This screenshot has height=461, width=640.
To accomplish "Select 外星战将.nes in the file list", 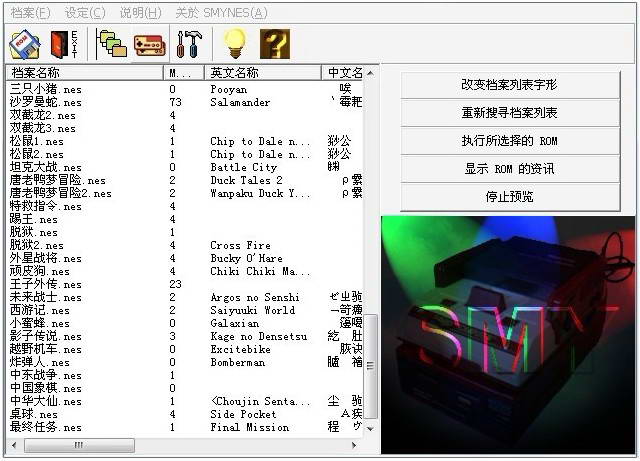I will pyautogui.click(x=46, y=258).
